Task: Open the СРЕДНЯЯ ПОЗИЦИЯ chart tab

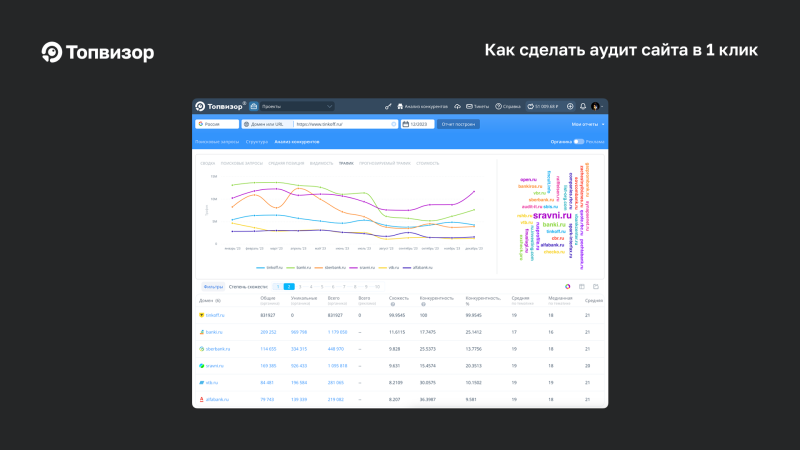Action: pos(286,163)
